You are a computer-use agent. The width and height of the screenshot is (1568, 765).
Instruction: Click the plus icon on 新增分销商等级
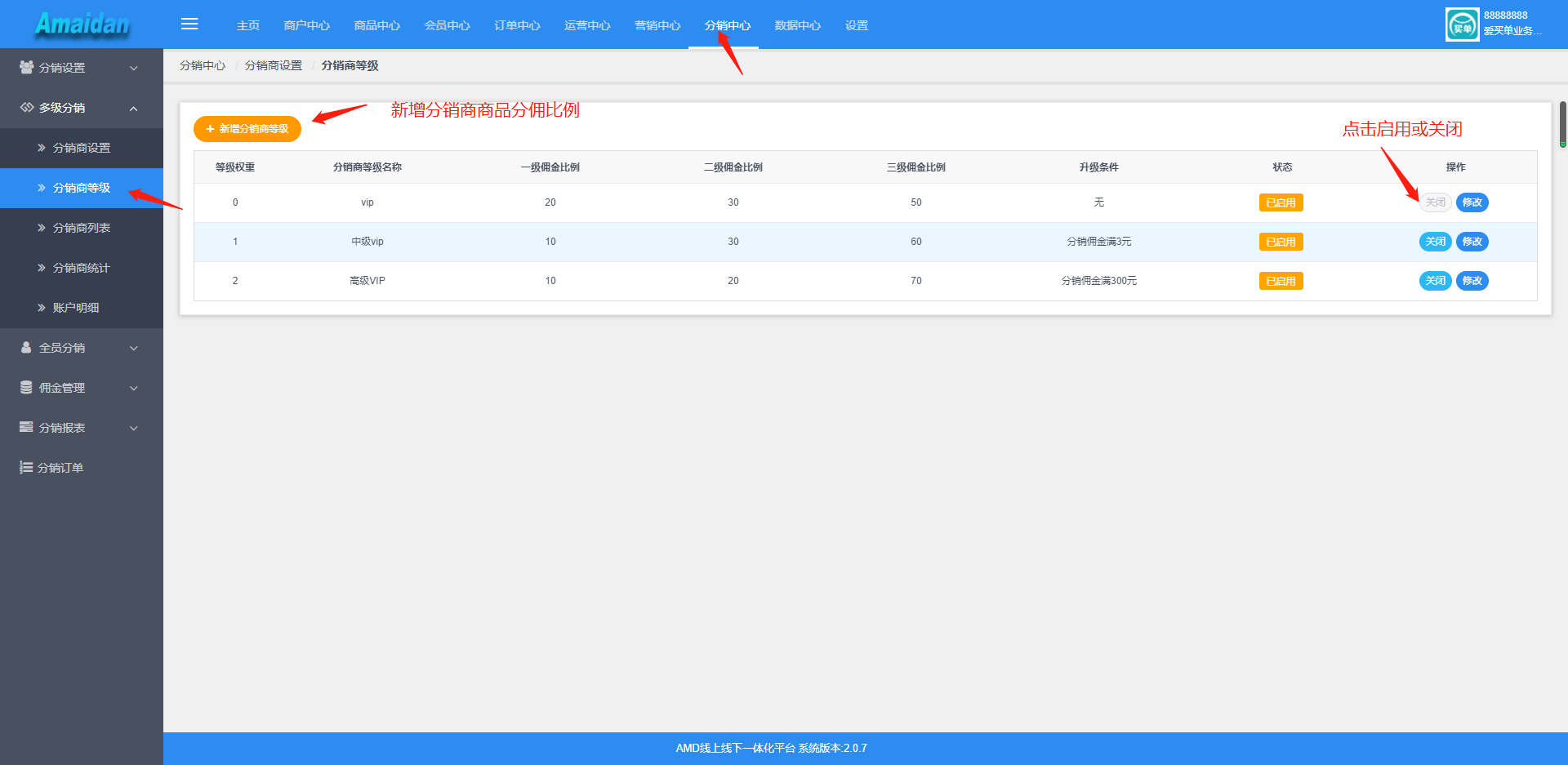click(x=210, y=129)
